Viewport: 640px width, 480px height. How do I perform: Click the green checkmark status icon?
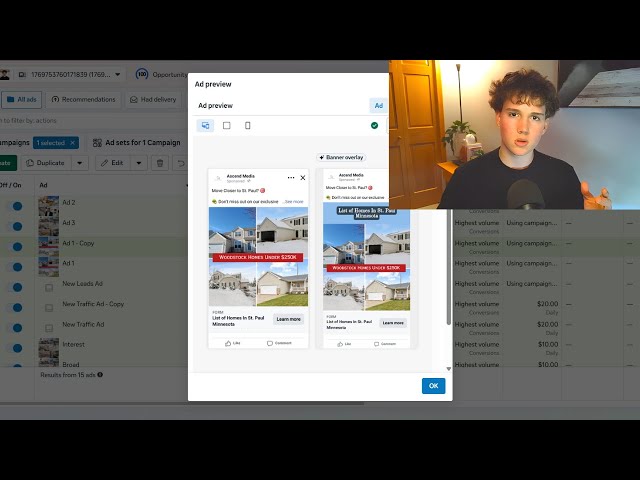374,125
